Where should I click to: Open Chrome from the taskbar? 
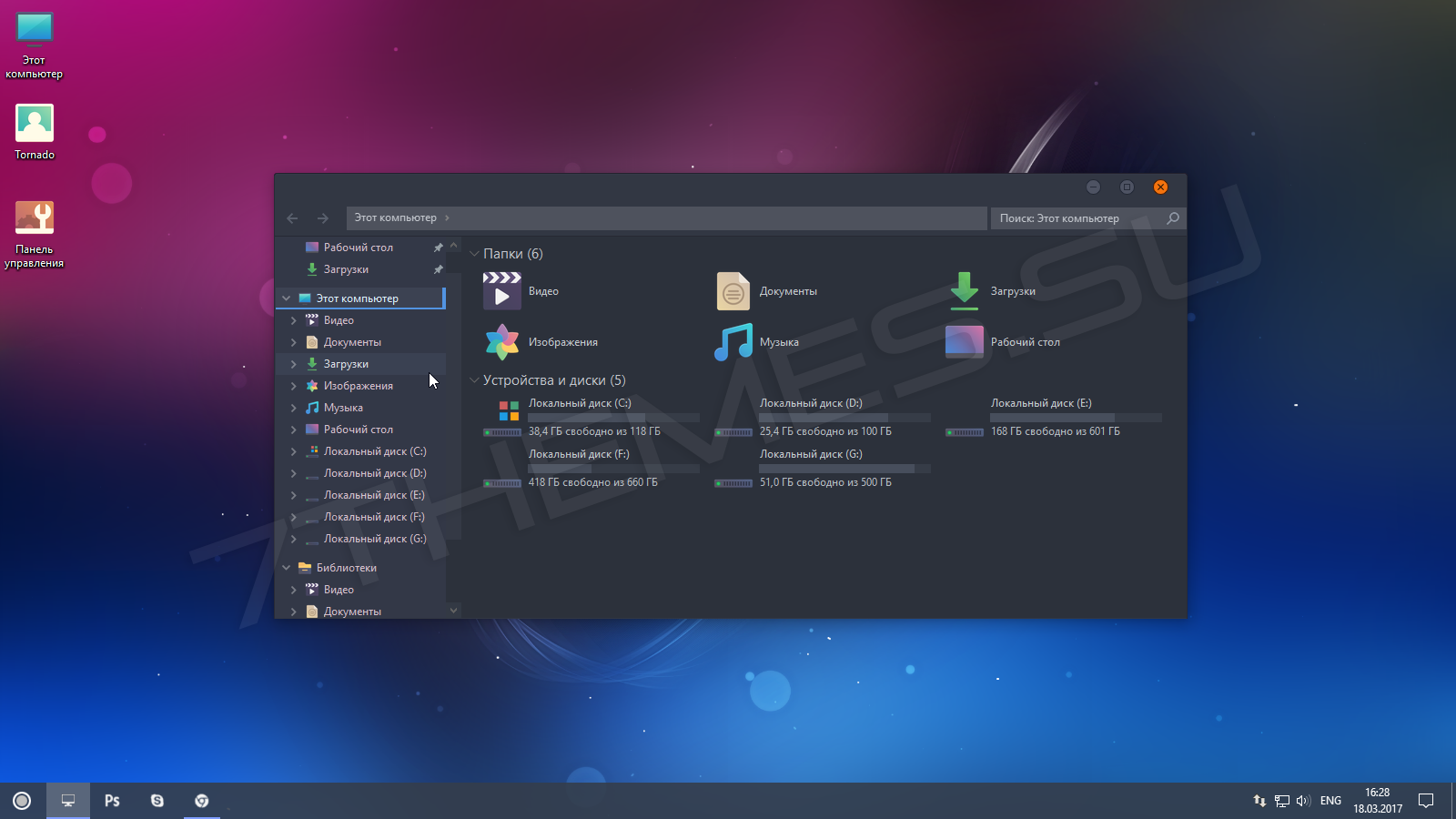click(202, 801)
